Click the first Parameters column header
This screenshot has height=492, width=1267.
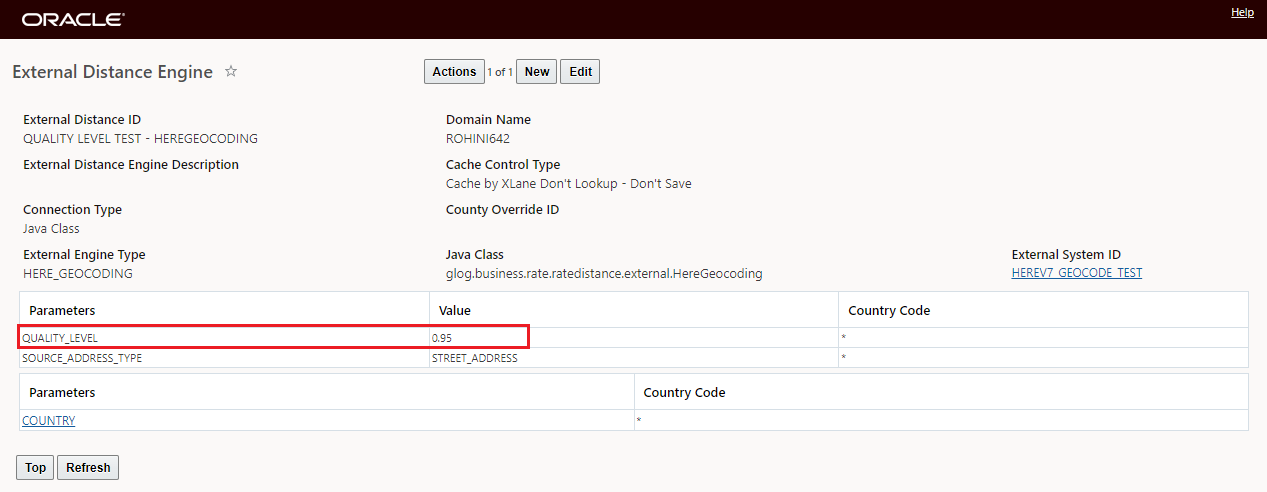click(62, 311)
